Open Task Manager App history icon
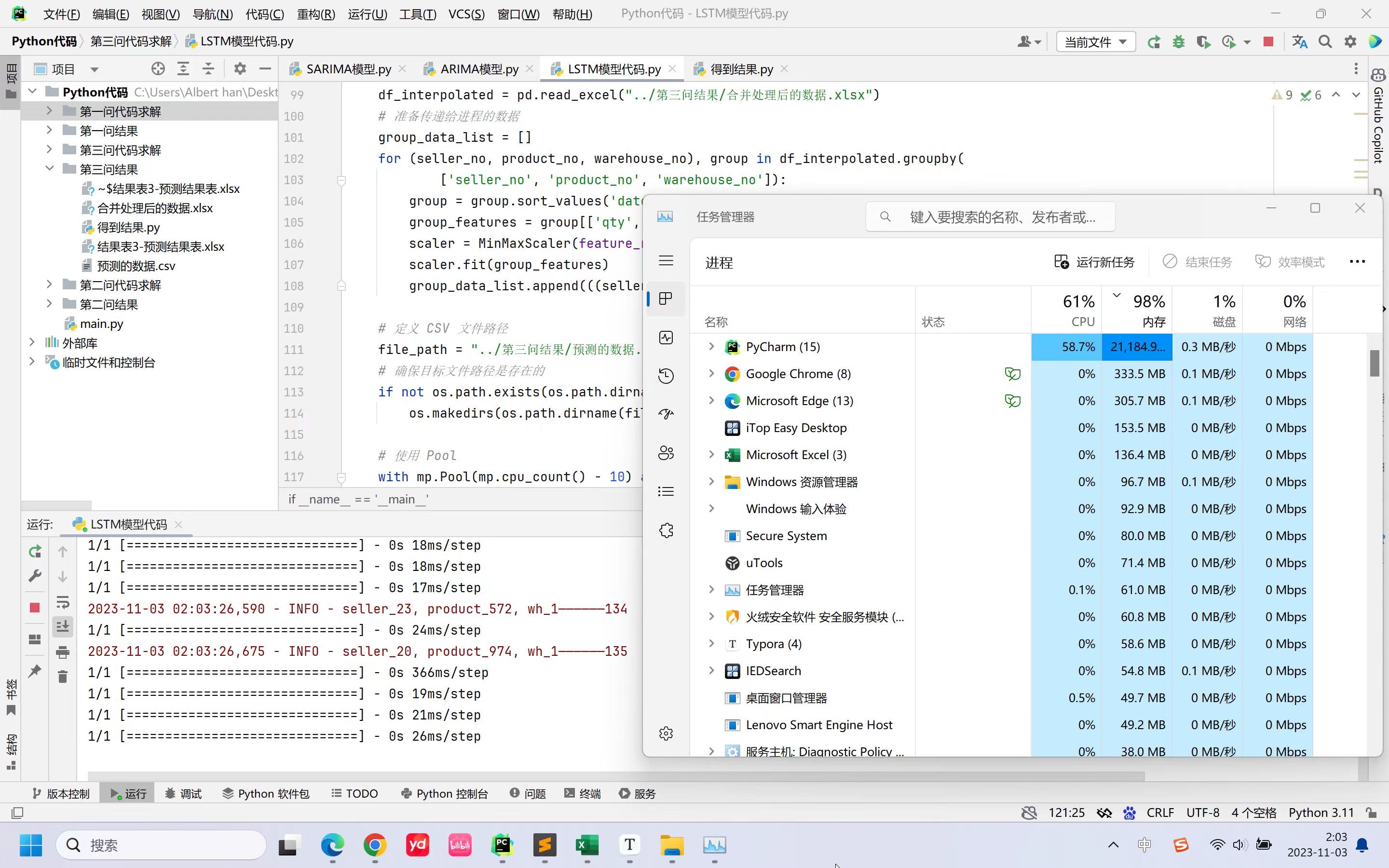The width and height of the screenshot is (1389, 868). [x=666, y=376]
